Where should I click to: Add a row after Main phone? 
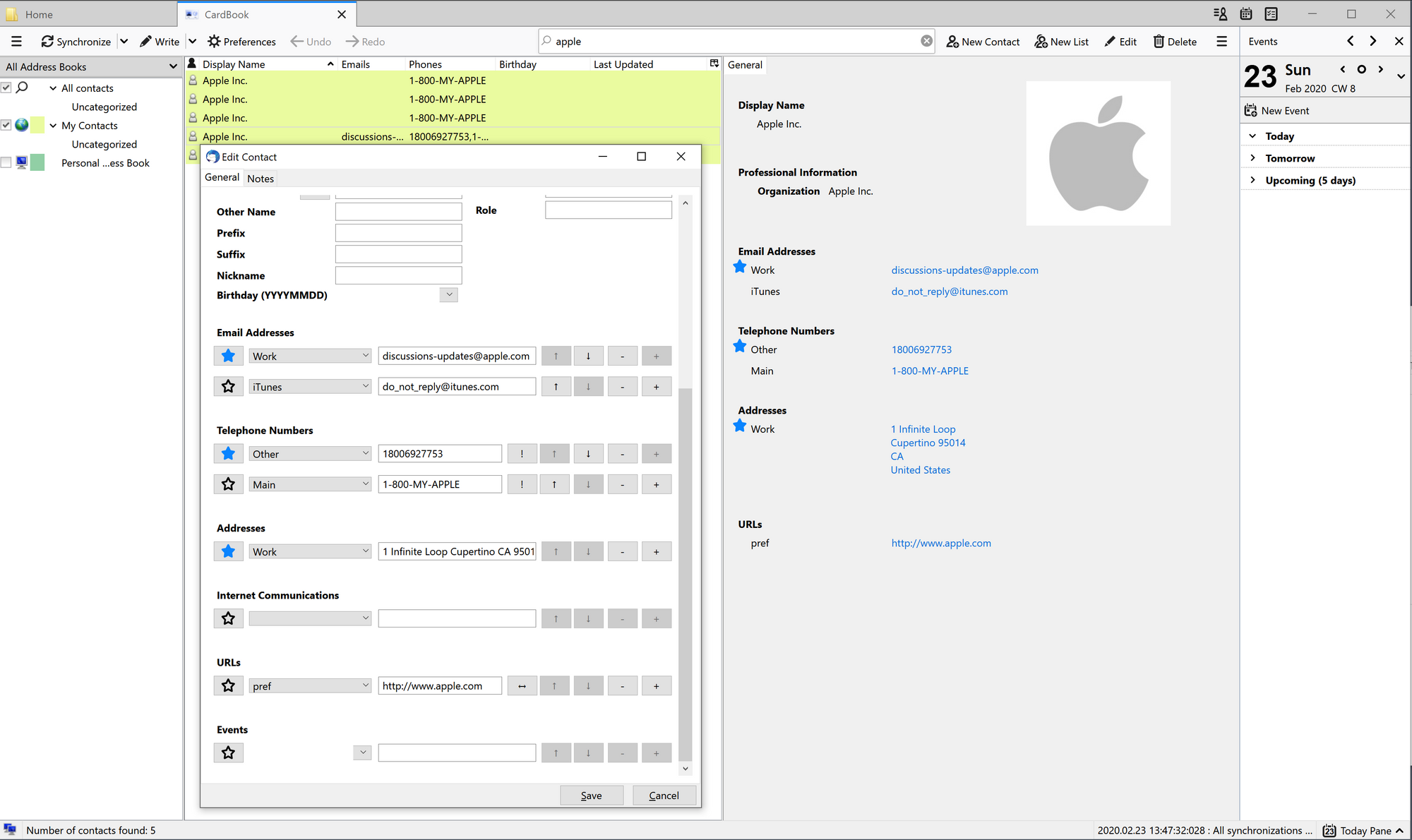(657, 485)
